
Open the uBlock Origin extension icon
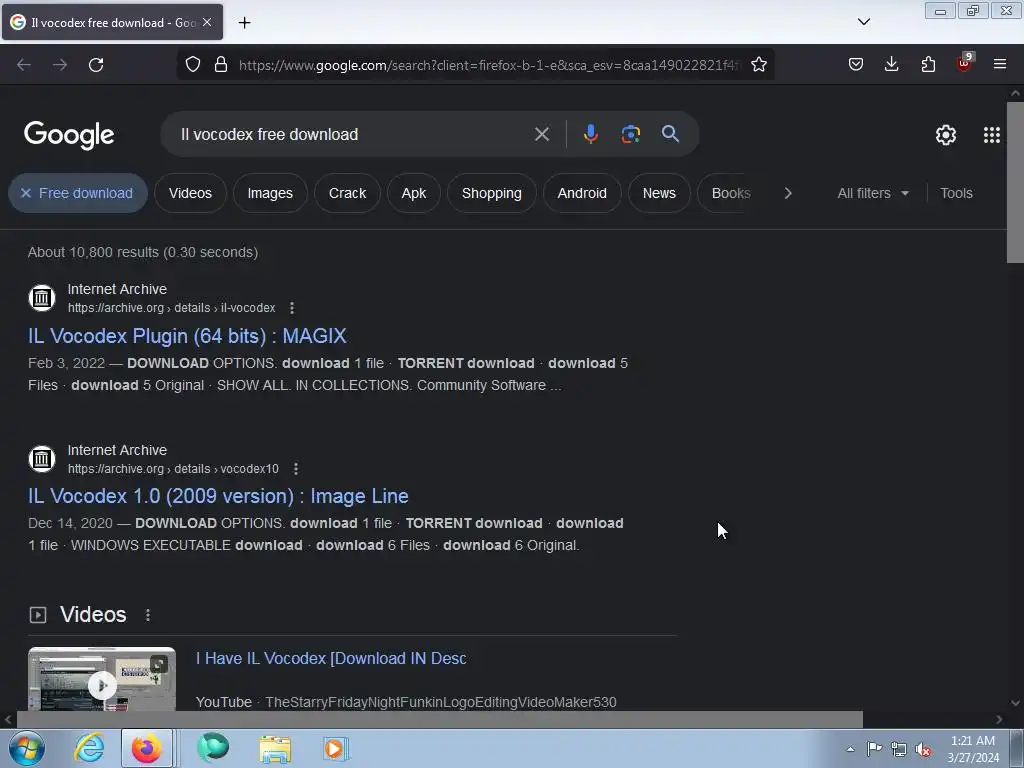tap(964, 63)
